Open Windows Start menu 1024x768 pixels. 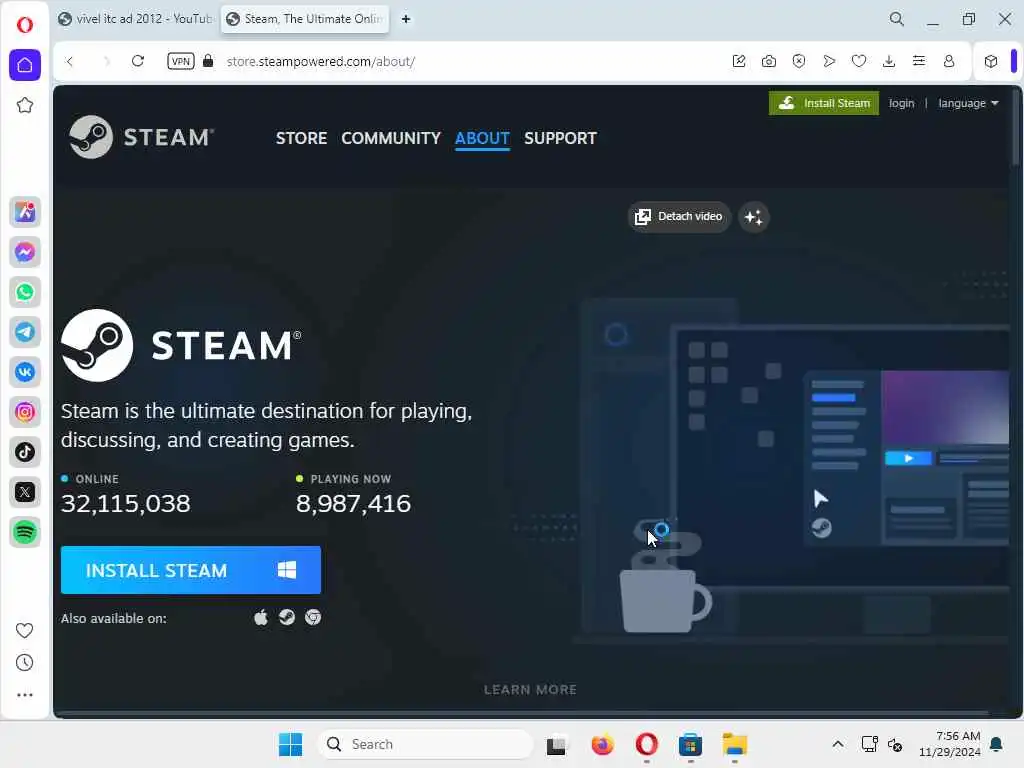291,744
